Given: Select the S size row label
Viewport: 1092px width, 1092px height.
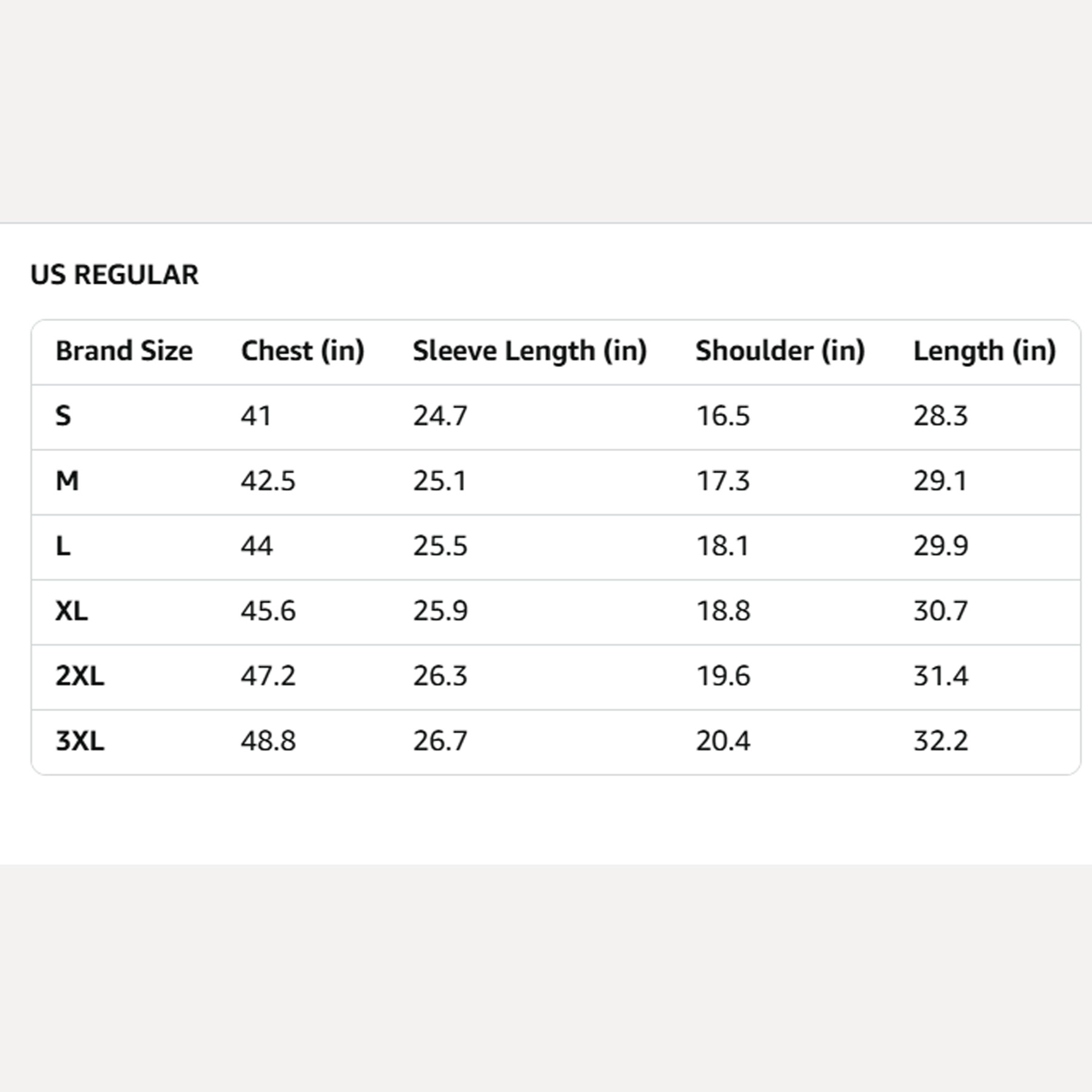Looking at the screenshot, I should point(63,416).
